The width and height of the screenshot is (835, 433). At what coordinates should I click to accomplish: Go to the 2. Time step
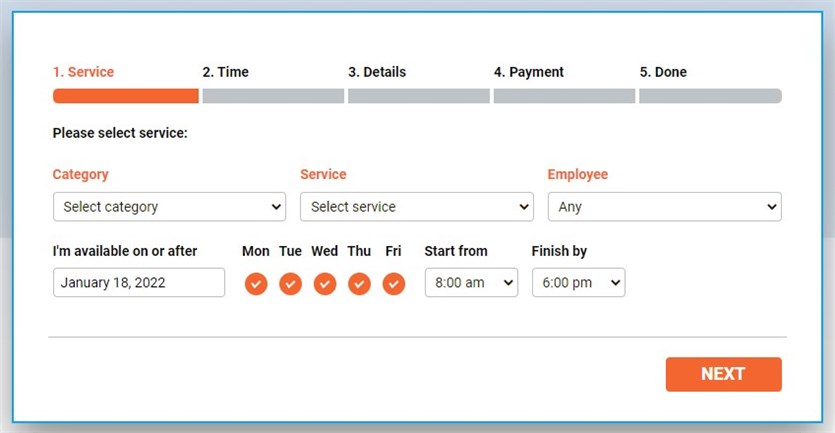225,72
